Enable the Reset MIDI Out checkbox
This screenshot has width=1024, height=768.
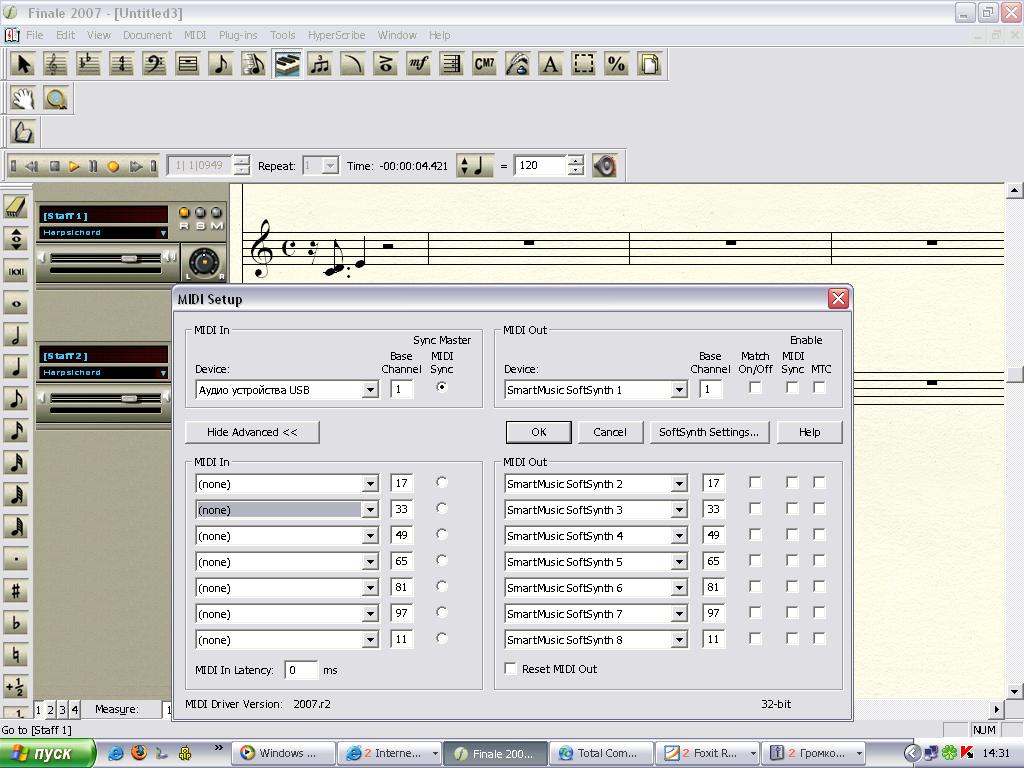511,669
